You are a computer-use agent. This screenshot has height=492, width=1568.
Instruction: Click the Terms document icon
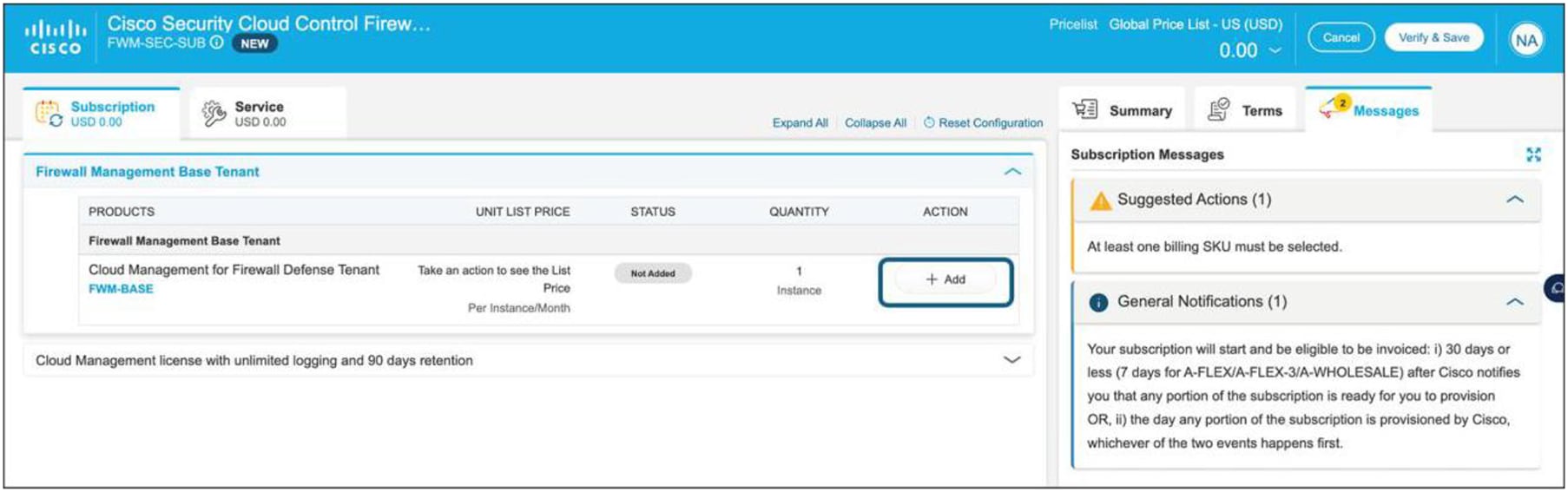[1219, 109]
